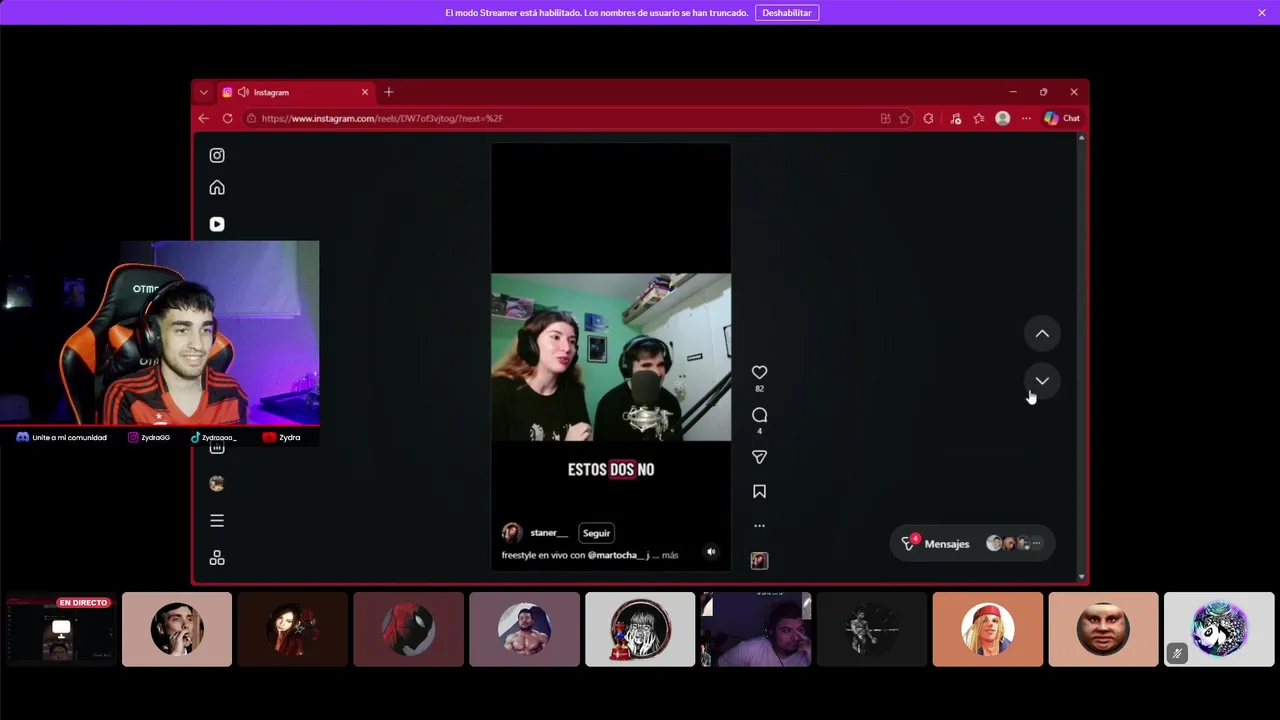The image size is (1280, 720).
Task: Click the streamer's webcam overlay
Action: [160, 333]
